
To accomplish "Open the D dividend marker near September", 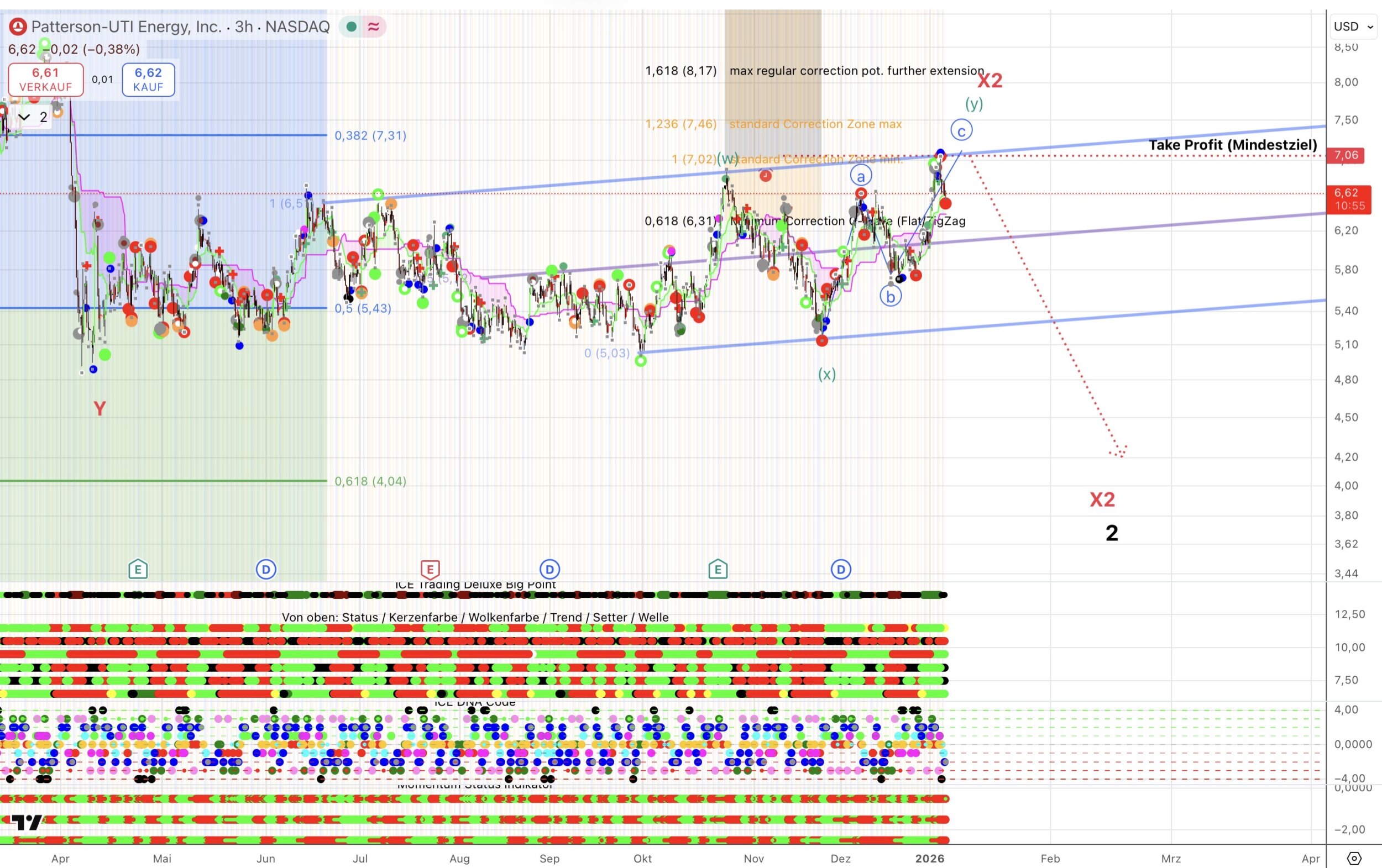I will [549, 569].
